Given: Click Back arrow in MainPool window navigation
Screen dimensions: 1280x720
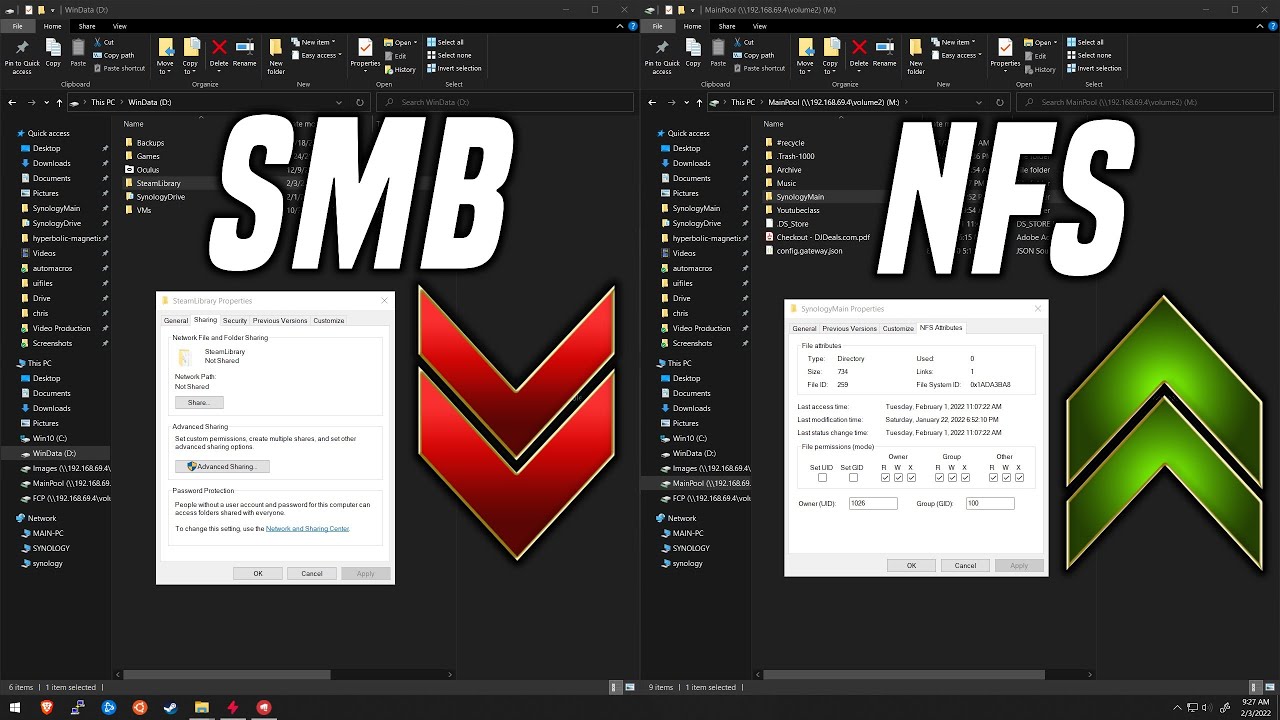Looking at the screenshot, I should point(652,102).
